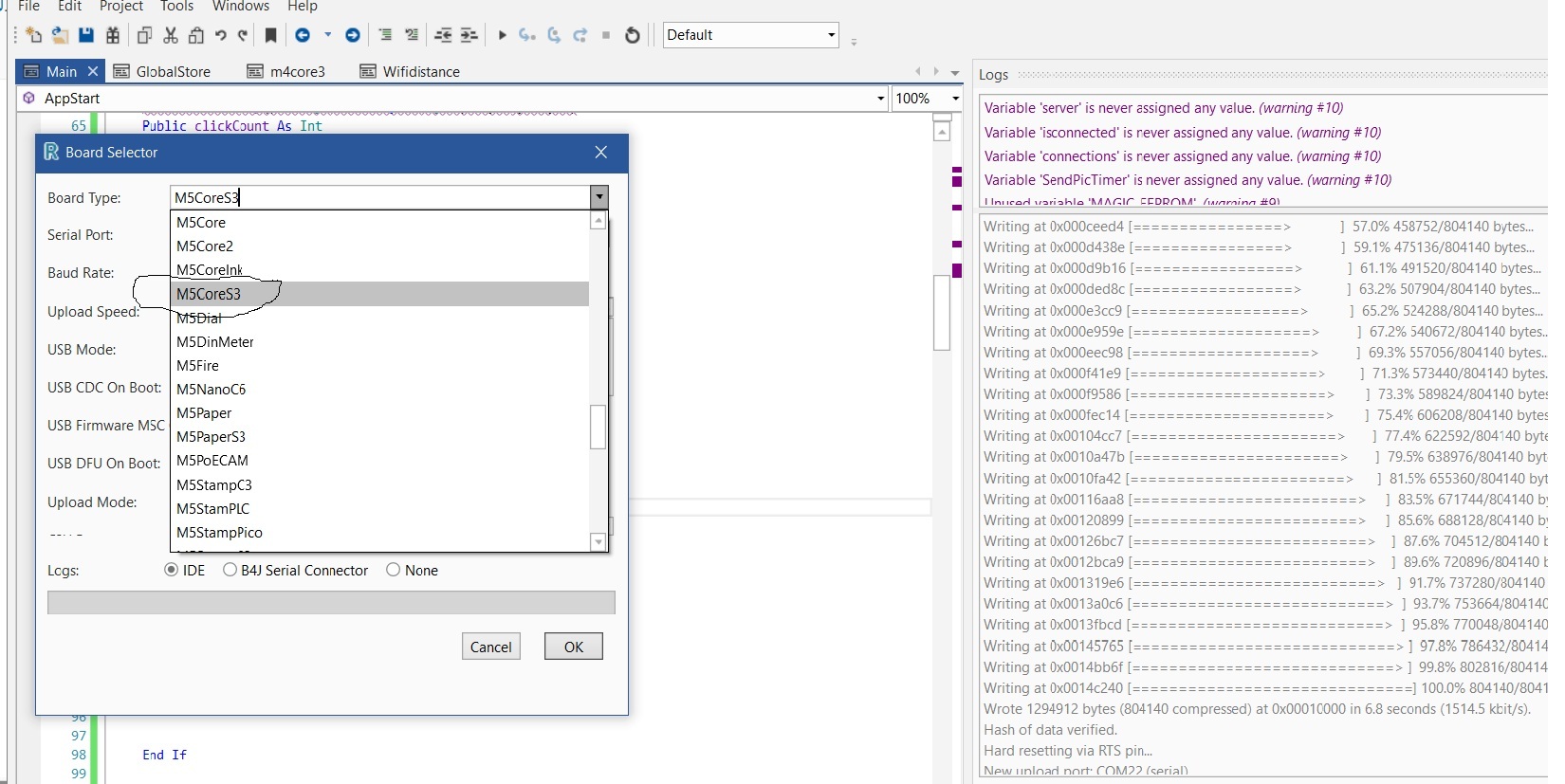
Task: Open the 100% zoom dropdown
Action: (955, 99)
